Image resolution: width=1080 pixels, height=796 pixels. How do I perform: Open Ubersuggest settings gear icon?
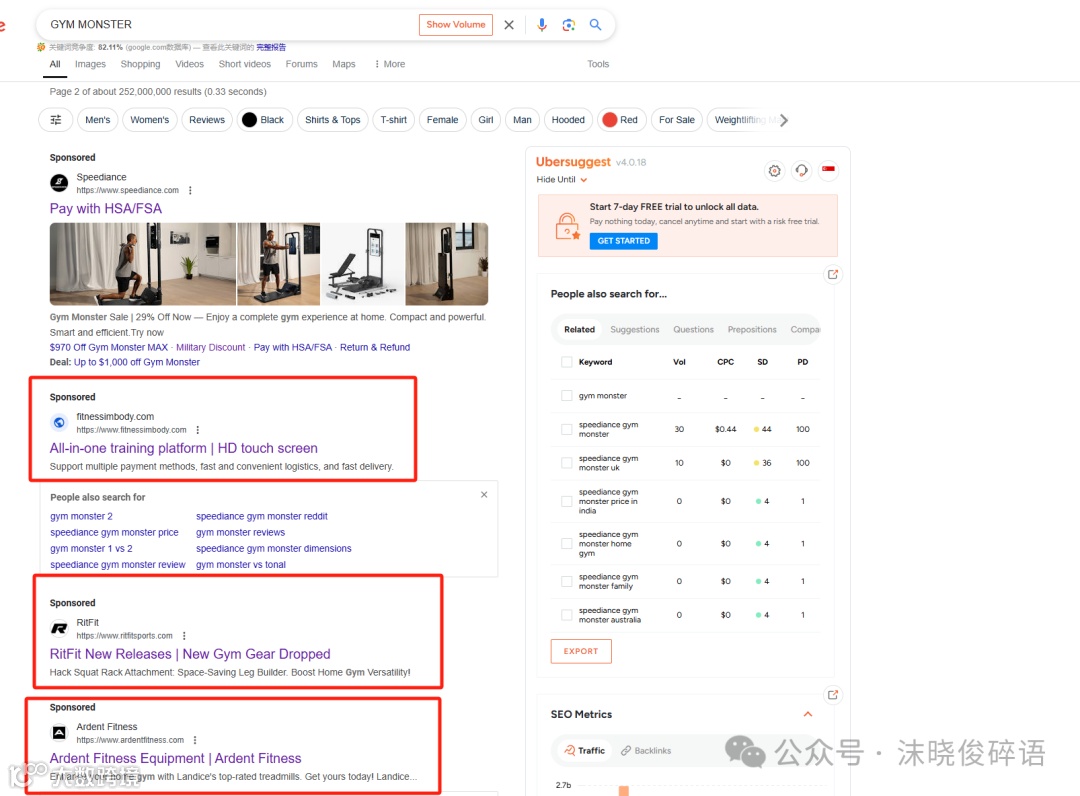(774, 171)
